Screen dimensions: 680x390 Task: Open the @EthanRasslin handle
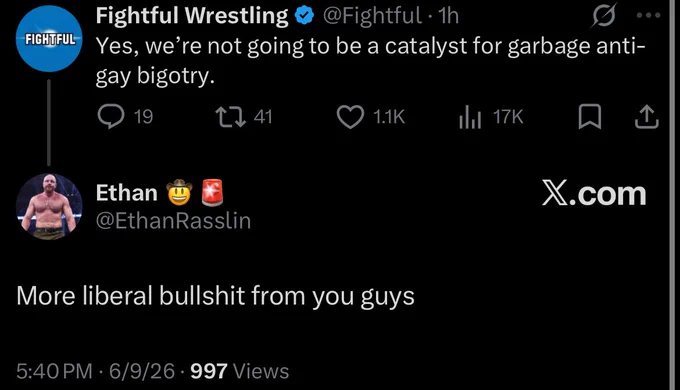173,220
